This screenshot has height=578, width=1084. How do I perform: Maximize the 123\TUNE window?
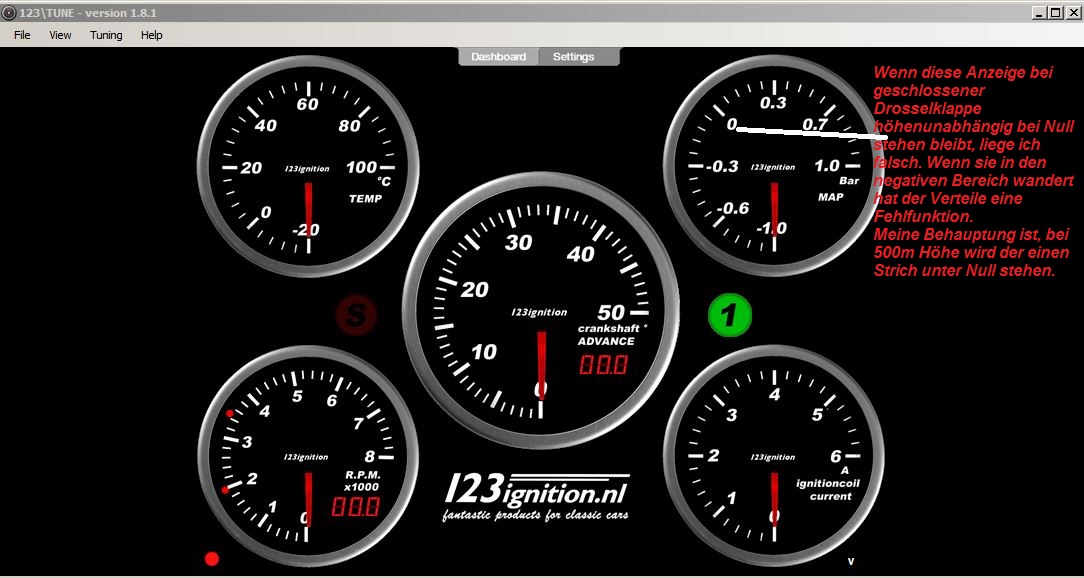(x=1055, y=12)
